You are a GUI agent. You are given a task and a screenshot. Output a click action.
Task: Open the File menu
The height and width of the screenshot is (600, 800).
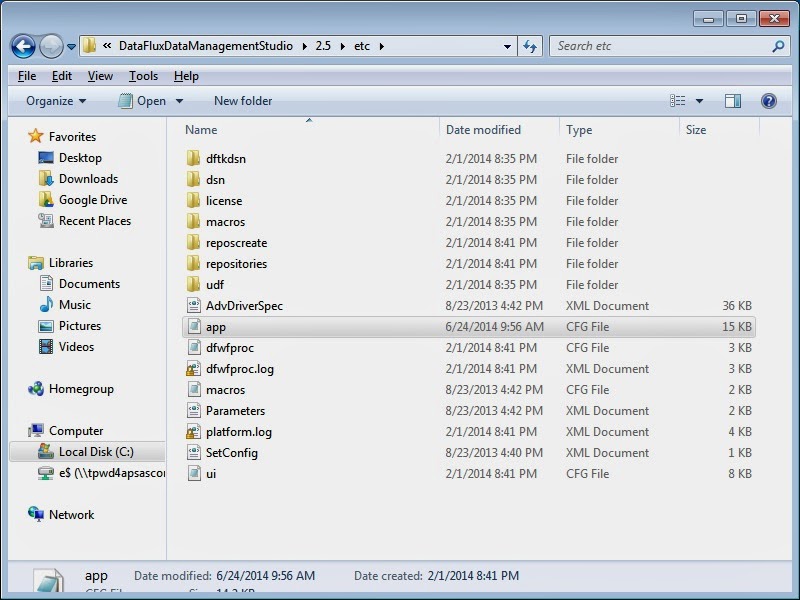click(27, 76)
